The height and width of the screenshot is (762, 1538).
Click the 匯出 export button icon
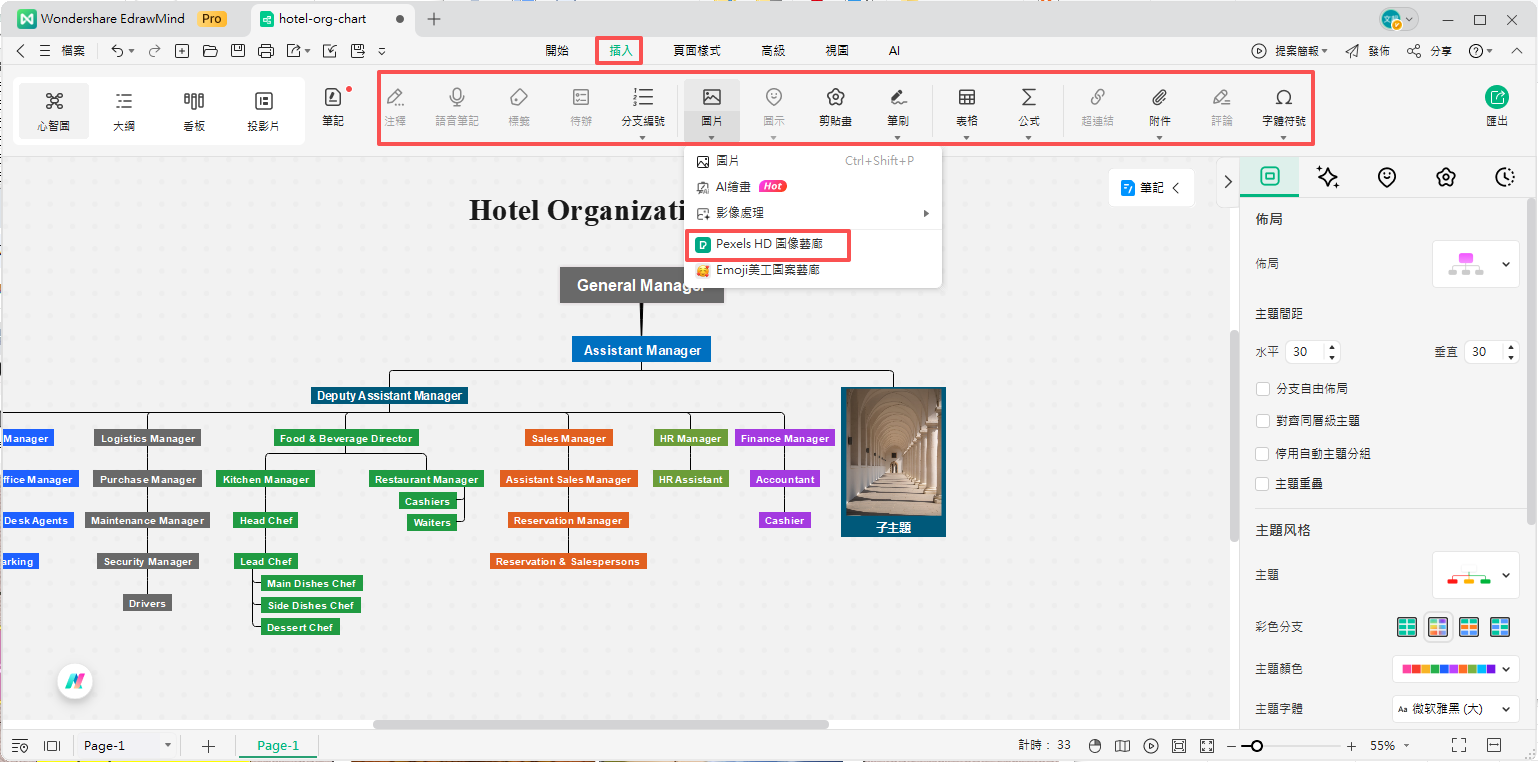coord(1497,98)
